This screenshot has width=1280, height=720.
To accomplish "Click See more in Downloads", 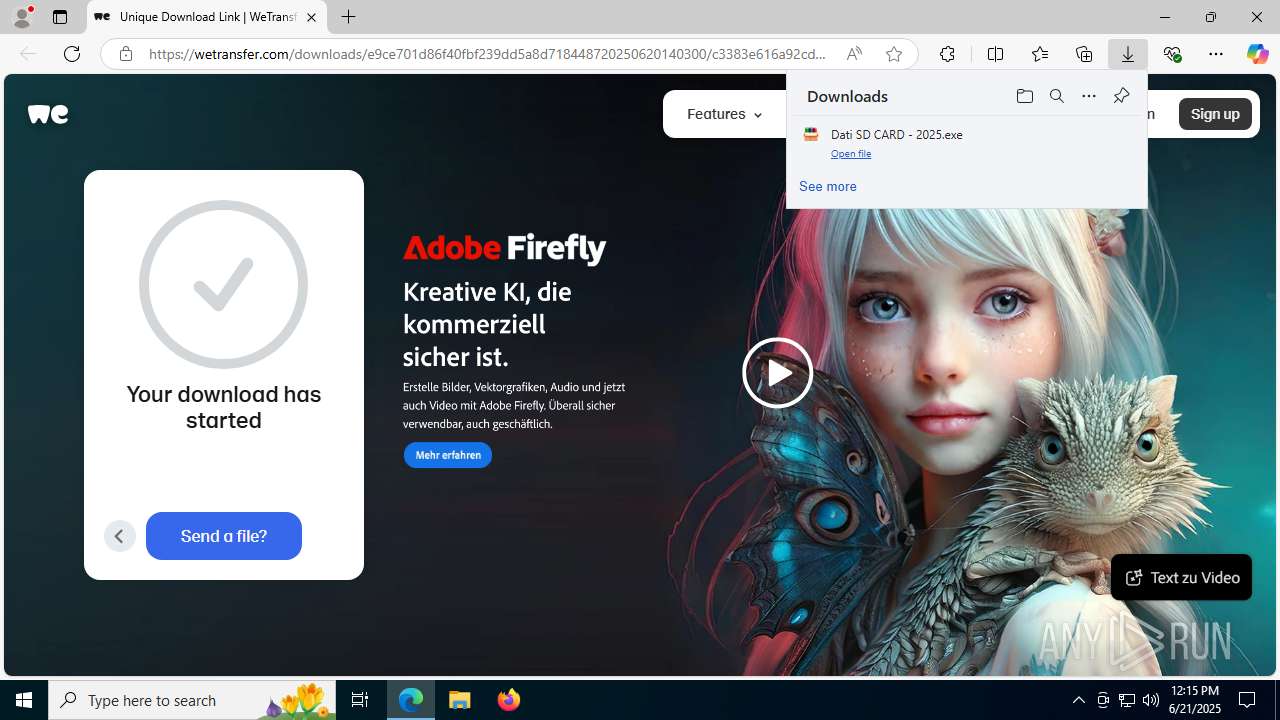I will (828, 186).
